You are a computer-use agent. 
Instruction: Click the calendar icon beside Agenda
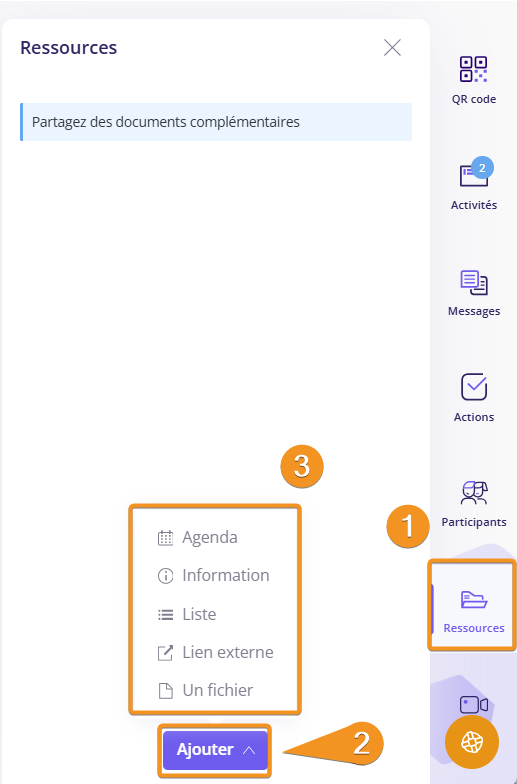coord(166,538)
